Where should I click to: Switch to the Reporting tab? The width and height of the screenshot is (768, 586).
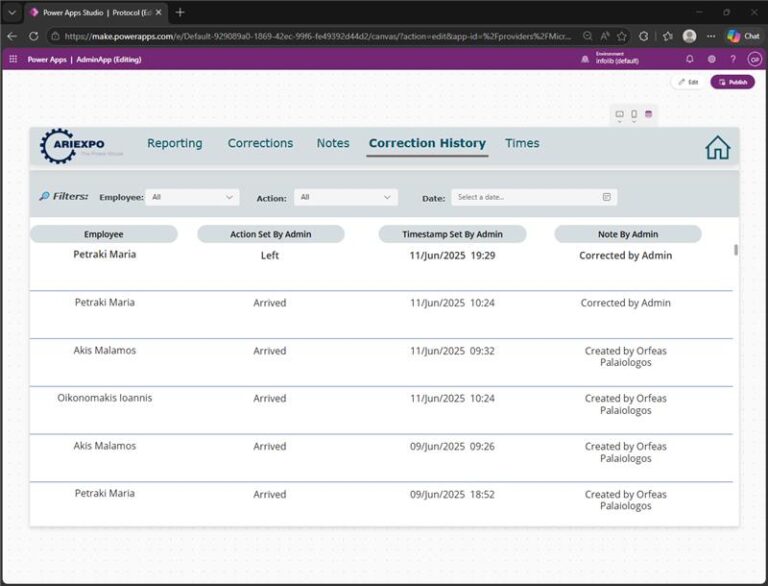point(175,143)
